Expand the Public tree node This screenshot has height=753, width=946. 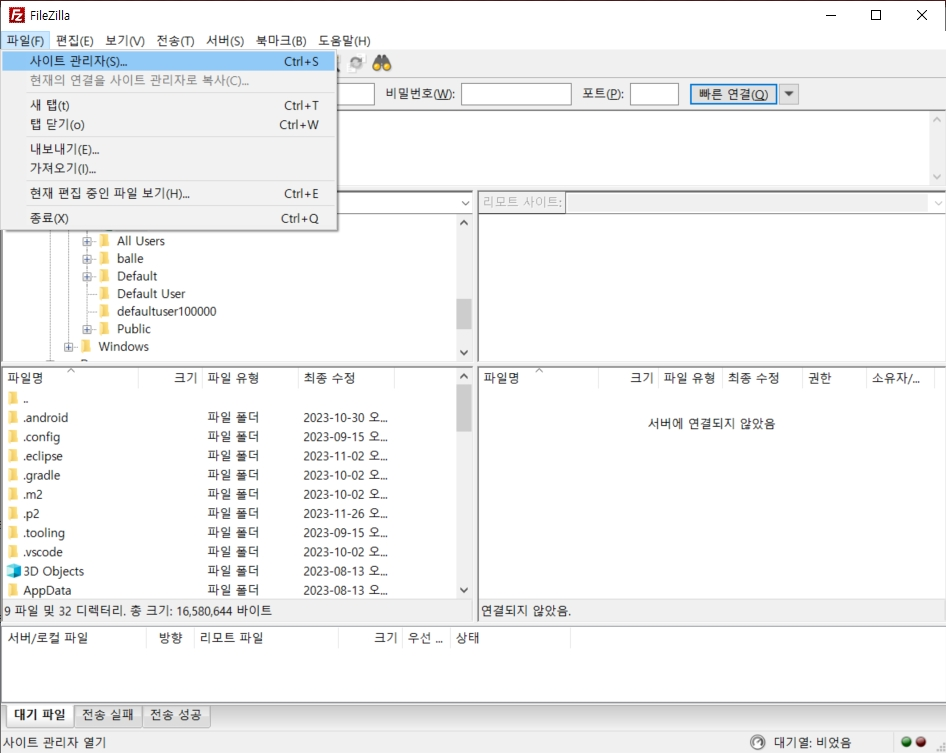87,329
